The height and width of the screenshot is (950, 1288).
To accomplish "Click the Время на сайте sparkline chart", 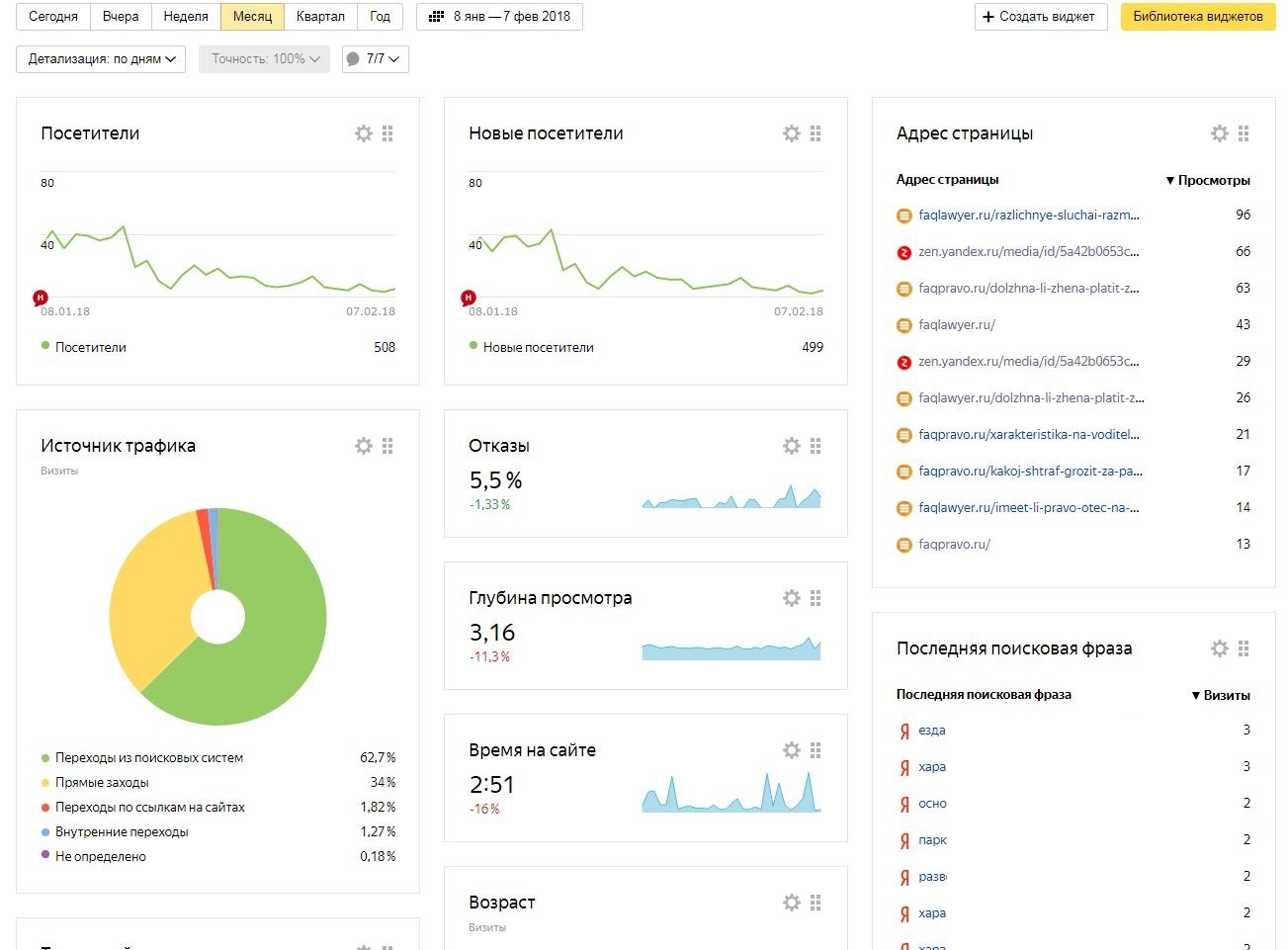I will (x=731, y=791).
